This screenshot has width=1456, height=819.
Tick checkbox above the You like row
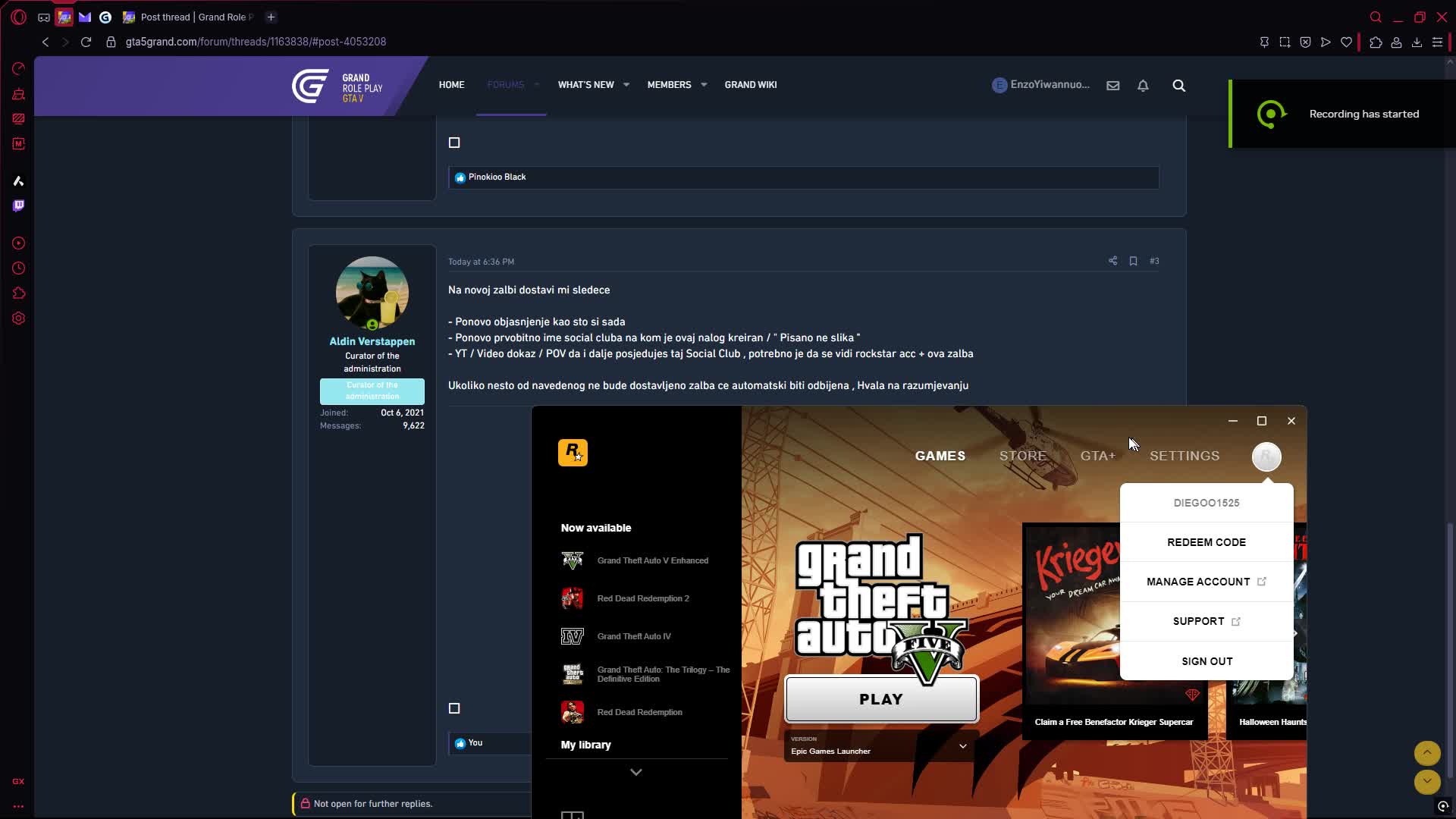coord(454,708)
